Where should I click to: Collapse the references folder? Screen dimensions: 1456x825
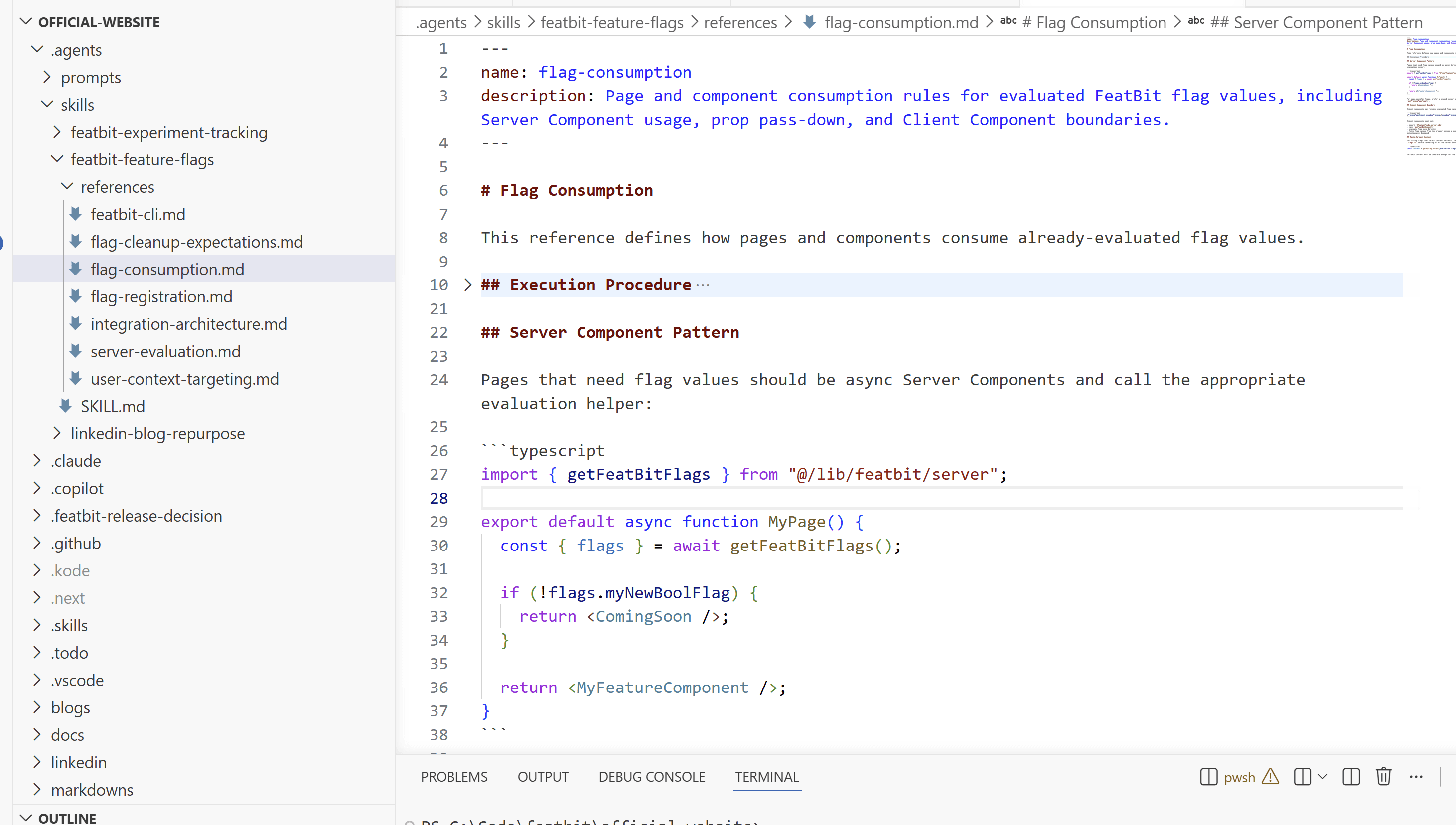click(67, 186)
